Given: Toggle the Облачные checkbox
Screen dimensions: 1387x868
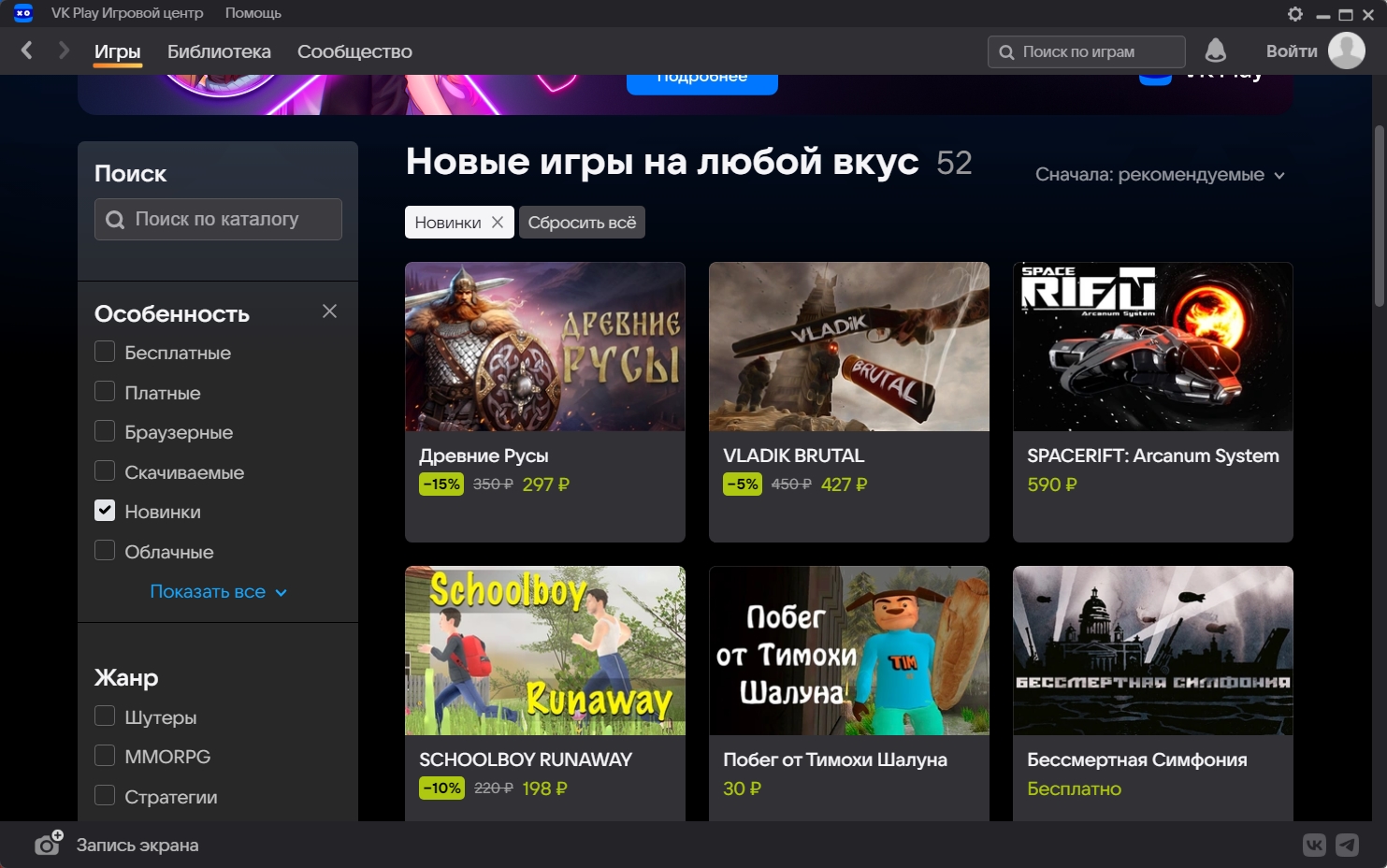Looking at the screenshot, I should pos(105,551).
